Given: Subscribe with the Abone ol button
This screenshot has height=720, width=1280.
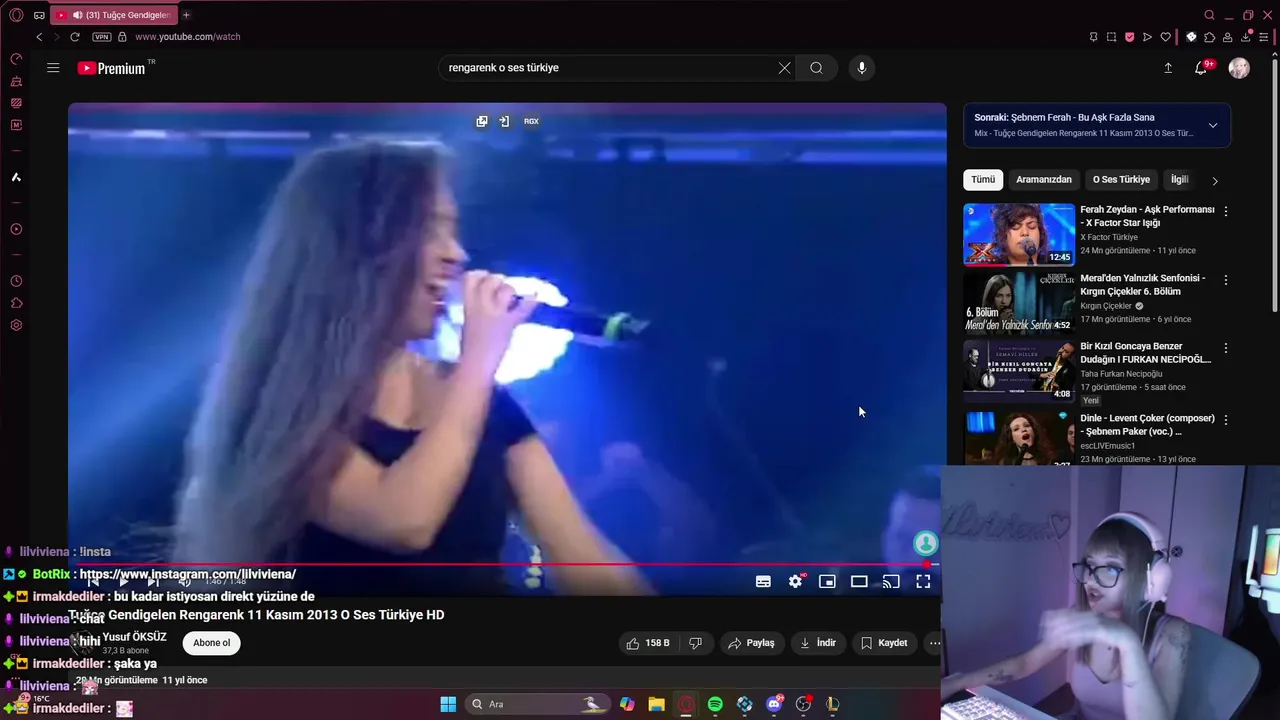Looking at the screenshot, I should coord(212,643).
